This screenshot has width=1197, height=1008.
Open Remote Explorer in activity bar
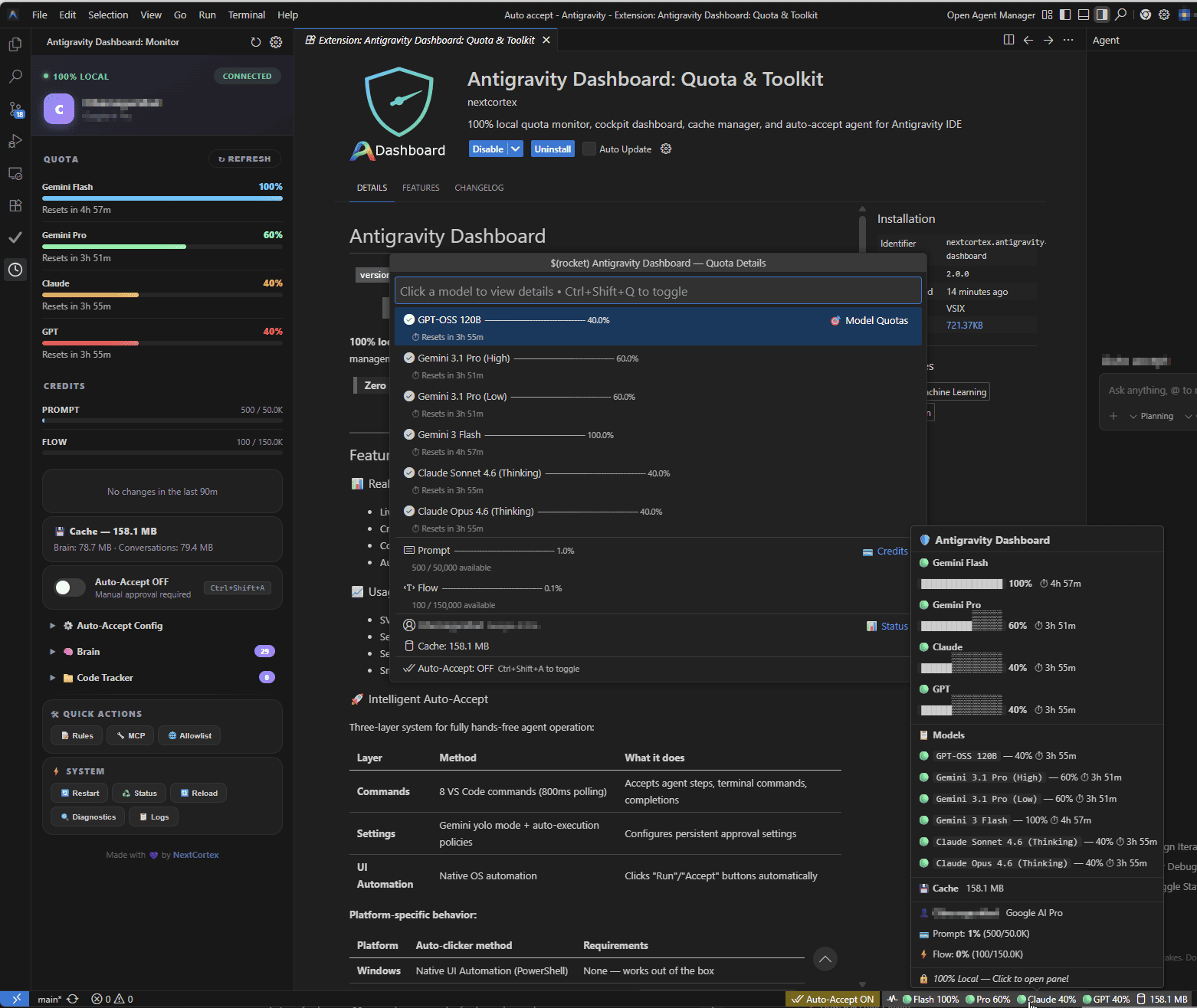[15, 173]
